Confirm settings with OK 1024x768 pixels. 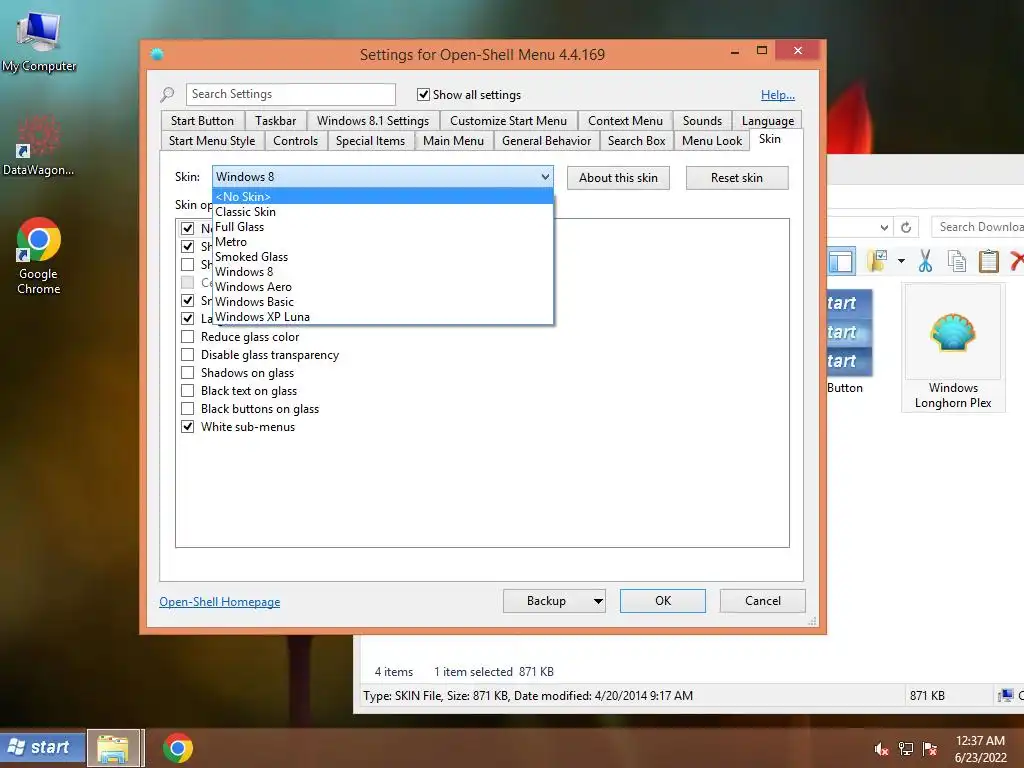pos(663,601)
